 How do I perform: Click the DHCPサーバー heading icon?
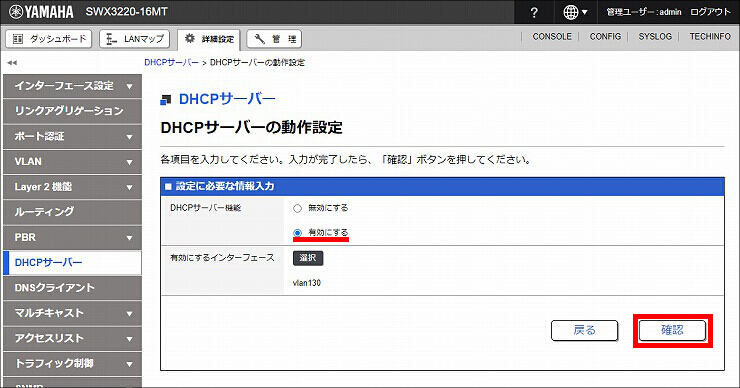point(166,100)
